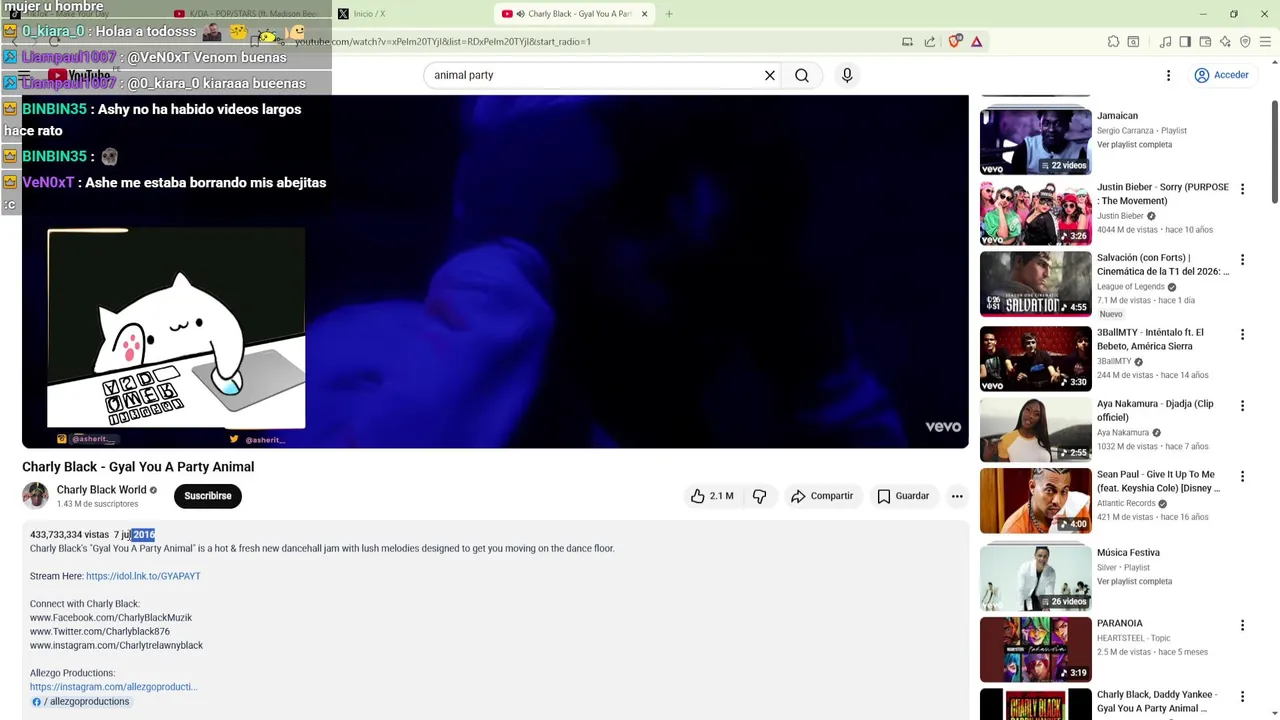Viewport: 1280px width, 720px height.
Task: Open Justin Bieber - Sorry video thumbnail
Action: (x=1035, y=213)
